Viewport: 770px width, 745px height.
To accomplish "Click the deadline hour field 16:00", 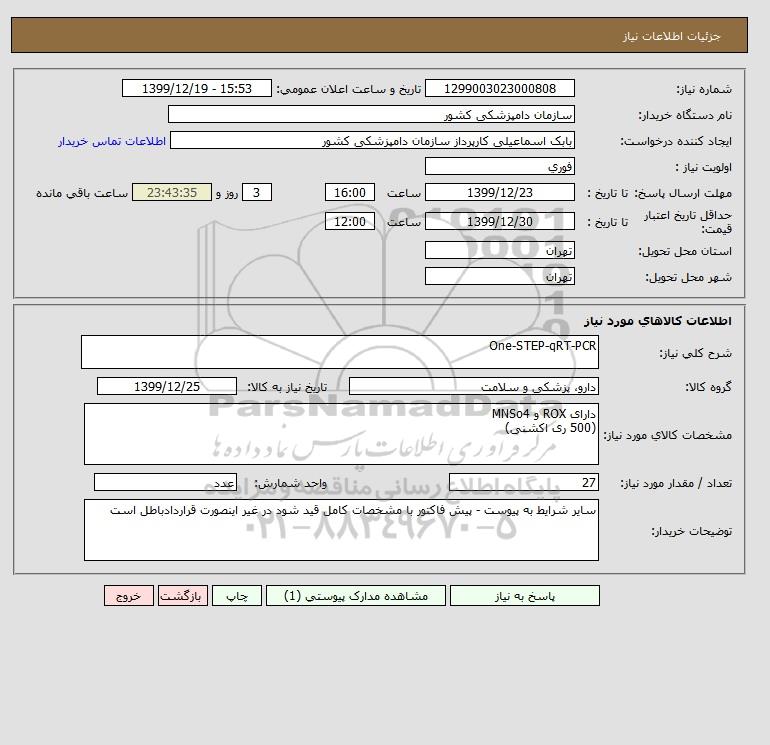I will click(350, 193).
